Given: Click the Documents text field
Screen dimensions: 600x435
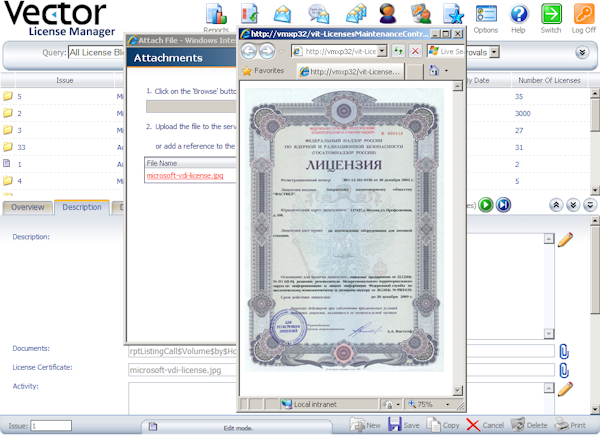Looking at the screenshot, I should click(183, 351).
